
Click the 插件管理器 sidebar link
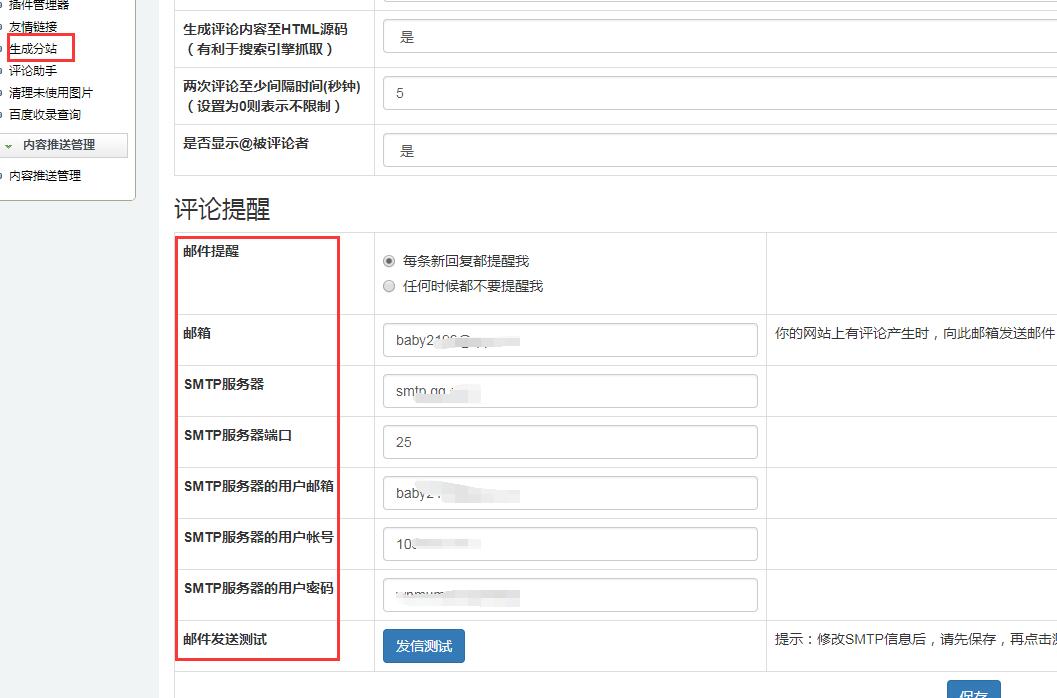(39, 5)
